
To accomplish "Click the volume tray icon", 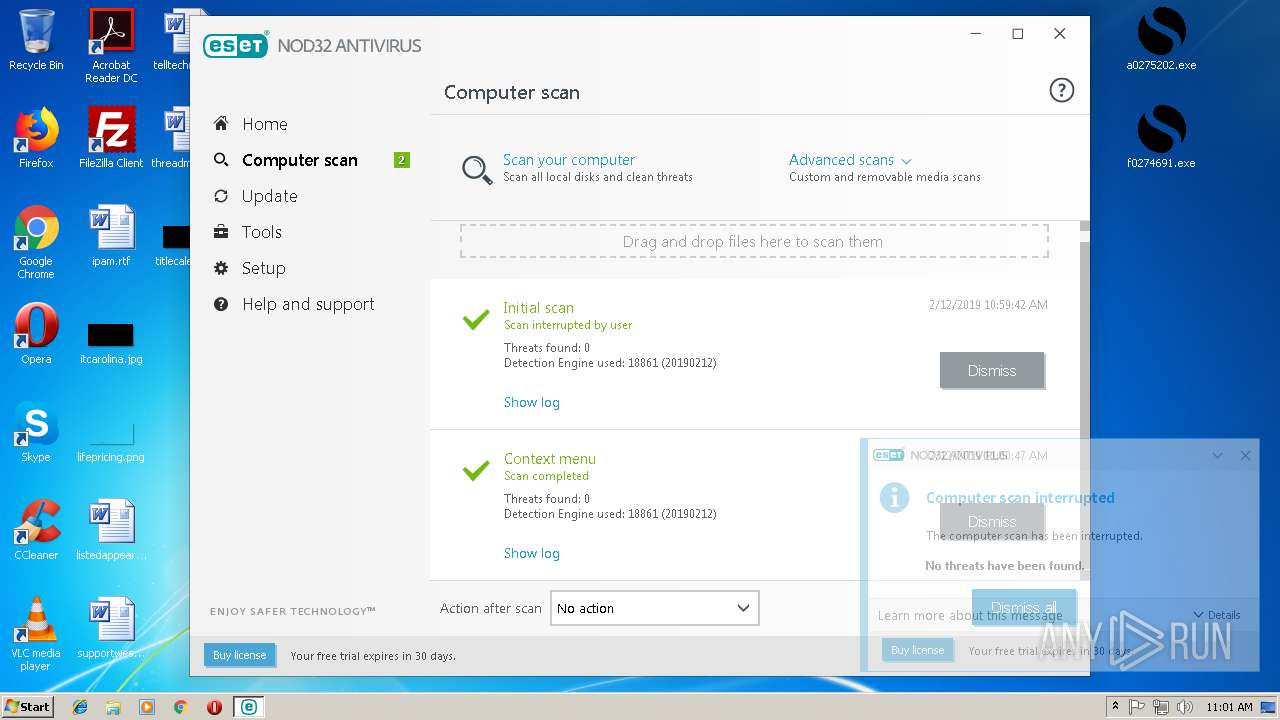I will [x=1185, y=707].
